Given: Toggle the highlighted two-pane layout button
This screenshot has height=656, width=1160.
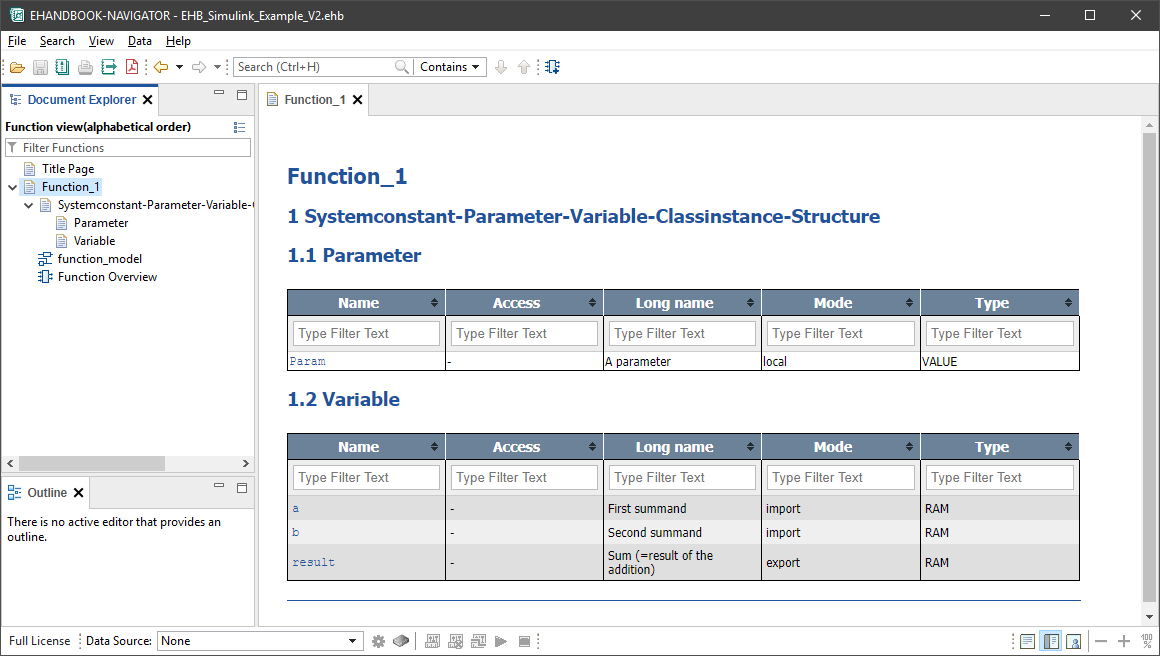Looking at the screenshot, I should point(1051,641).
